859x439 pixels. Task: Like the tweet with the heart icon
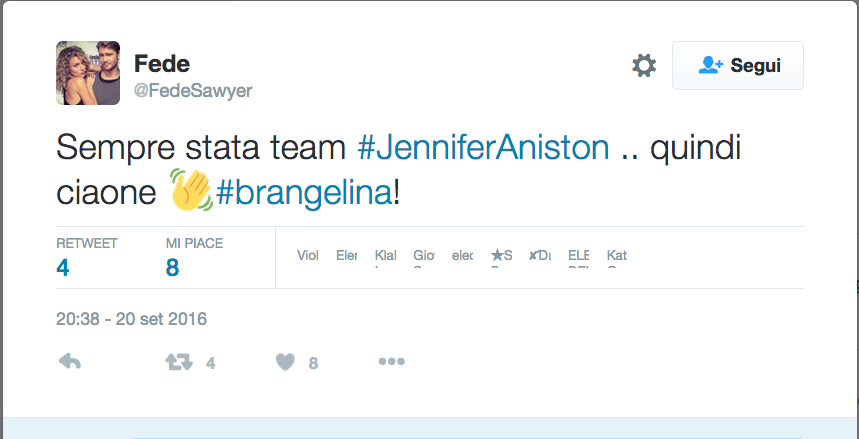[285, 362]
